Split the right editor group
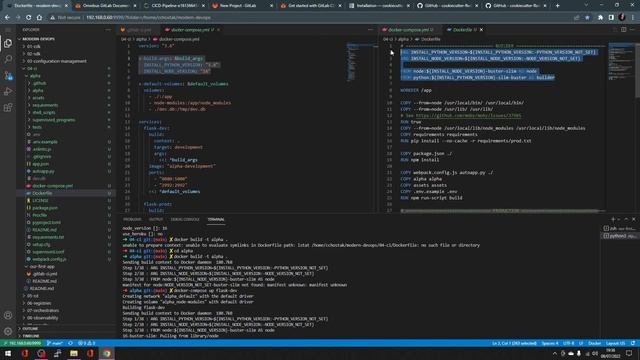The height and width of the screenshot is (360, 640). click(x=624, y=30)
